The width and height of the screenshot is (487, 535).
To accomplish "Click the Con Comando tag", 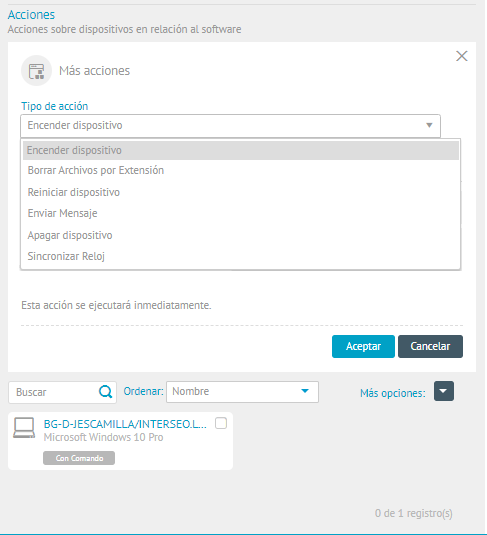I will (79, 458).
